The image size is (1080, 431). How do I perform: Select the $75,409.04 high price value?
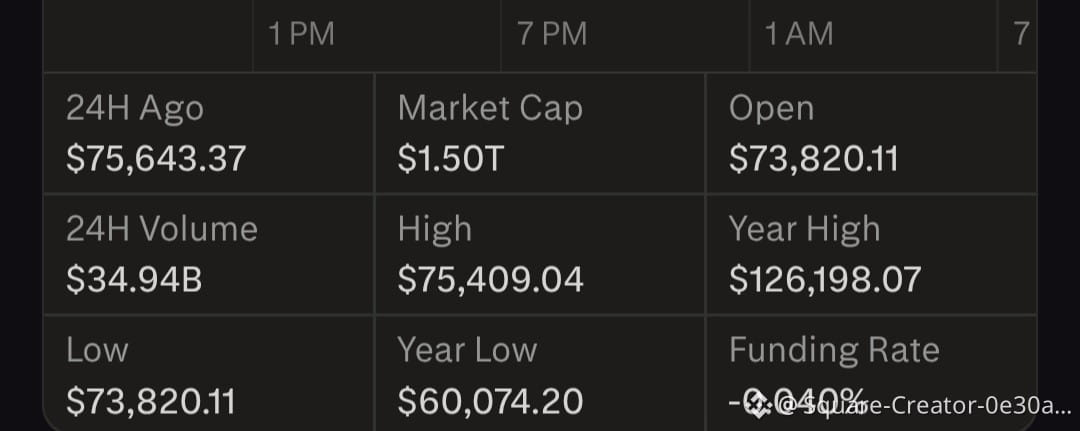(490, 281)
